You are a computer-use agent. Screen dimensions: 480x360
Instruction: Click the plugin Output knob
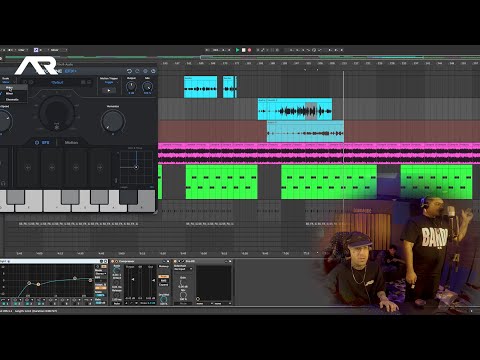coord(131,86)
